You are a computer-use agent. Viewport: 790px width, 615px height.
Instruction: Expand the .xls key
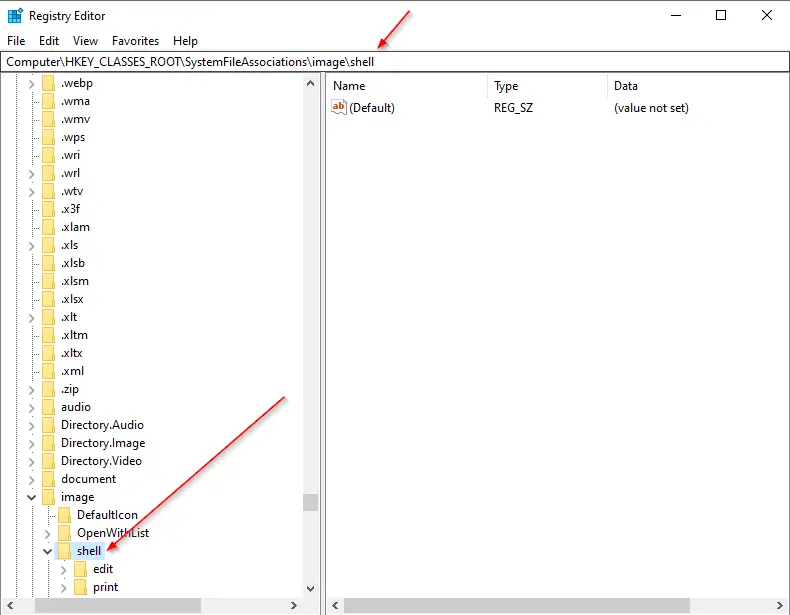(31, 246)
